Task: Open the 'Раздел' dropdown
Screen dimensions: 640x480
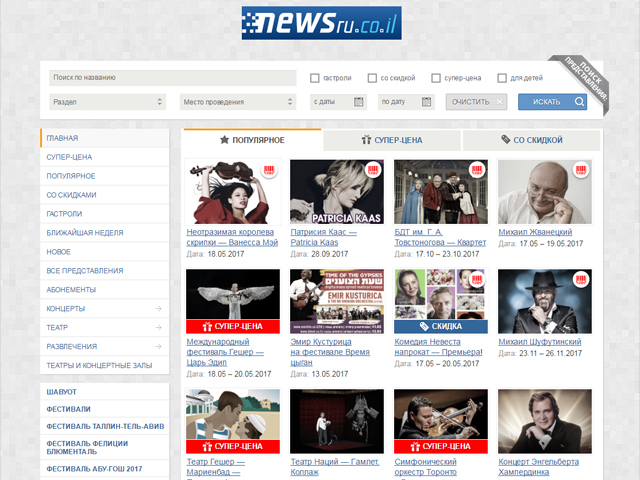Action: coord(108,102)
